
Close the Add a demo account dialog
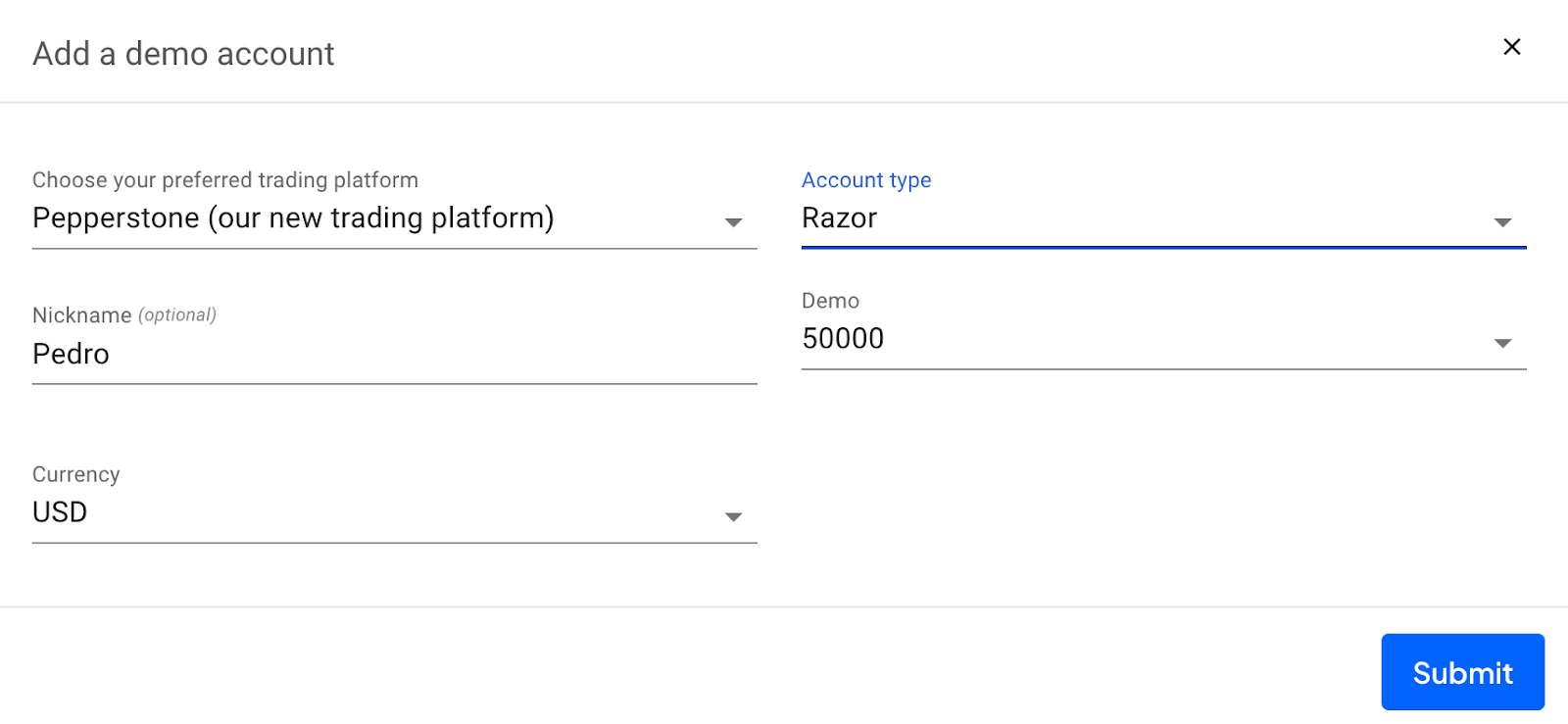pos(1511,47)
